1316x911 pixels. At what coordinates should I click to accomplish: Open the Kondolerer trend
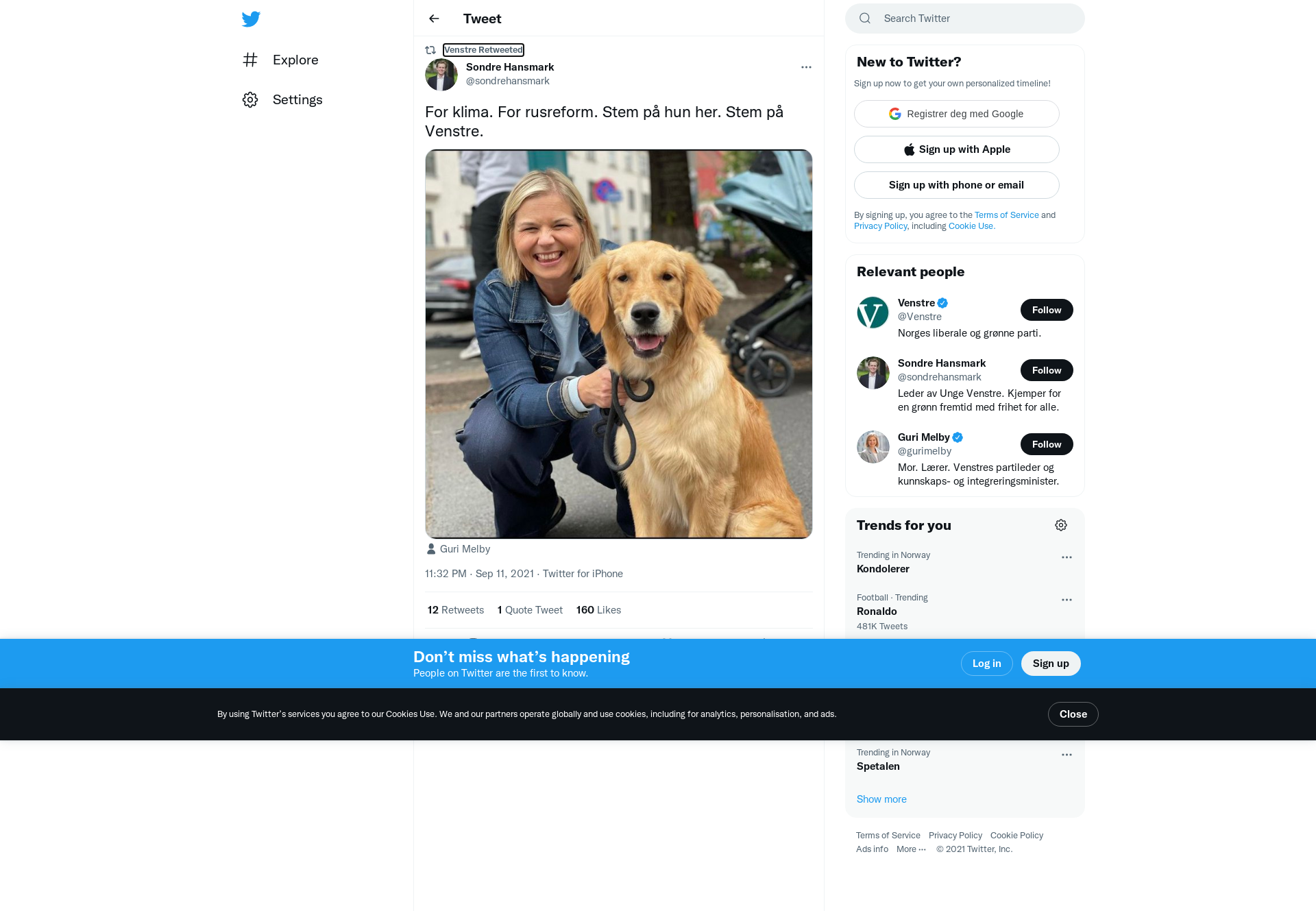(965, 562)
